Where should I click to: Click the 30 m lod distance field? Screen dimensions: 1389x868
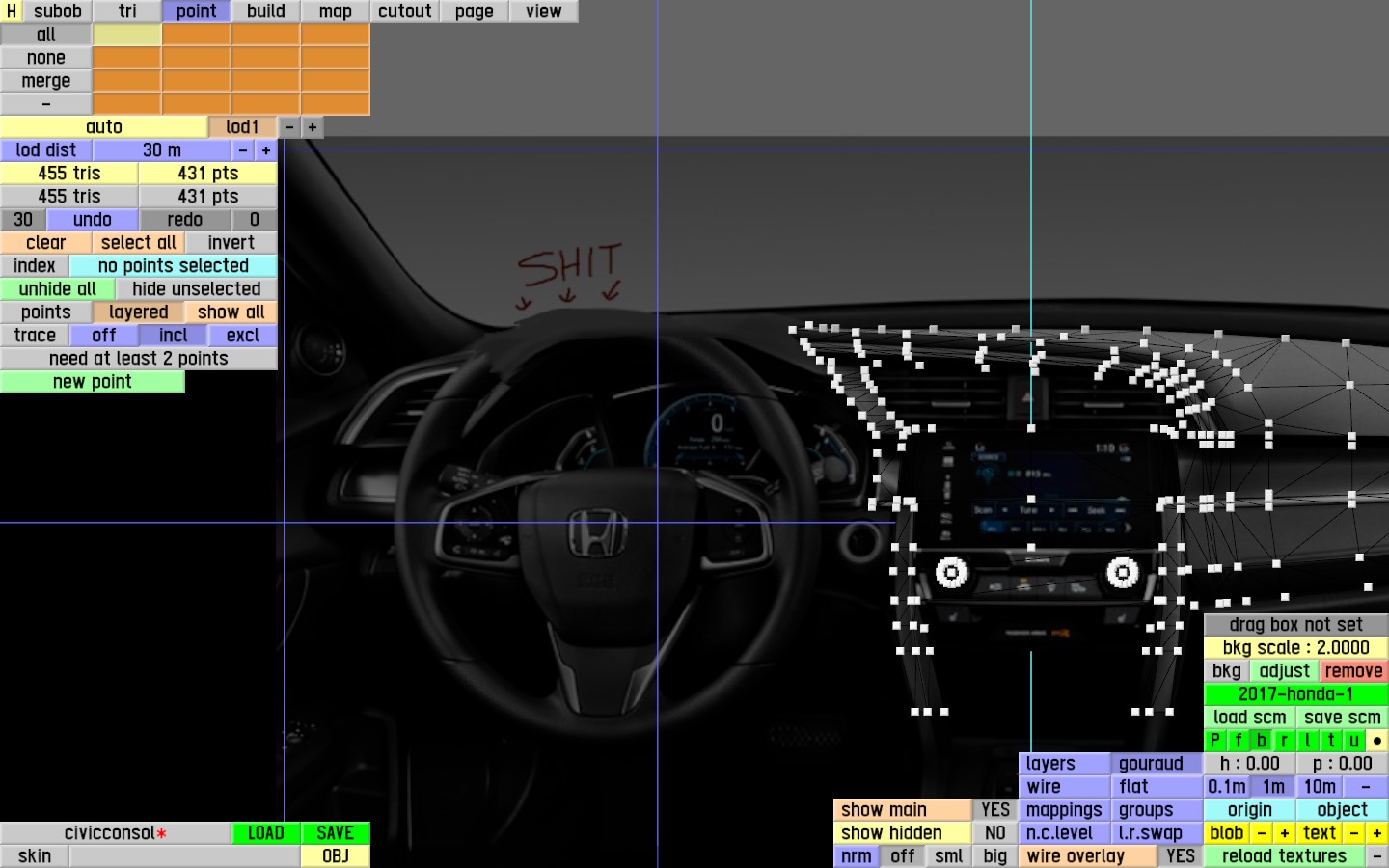pyautogui.click(x=162, y=150)
